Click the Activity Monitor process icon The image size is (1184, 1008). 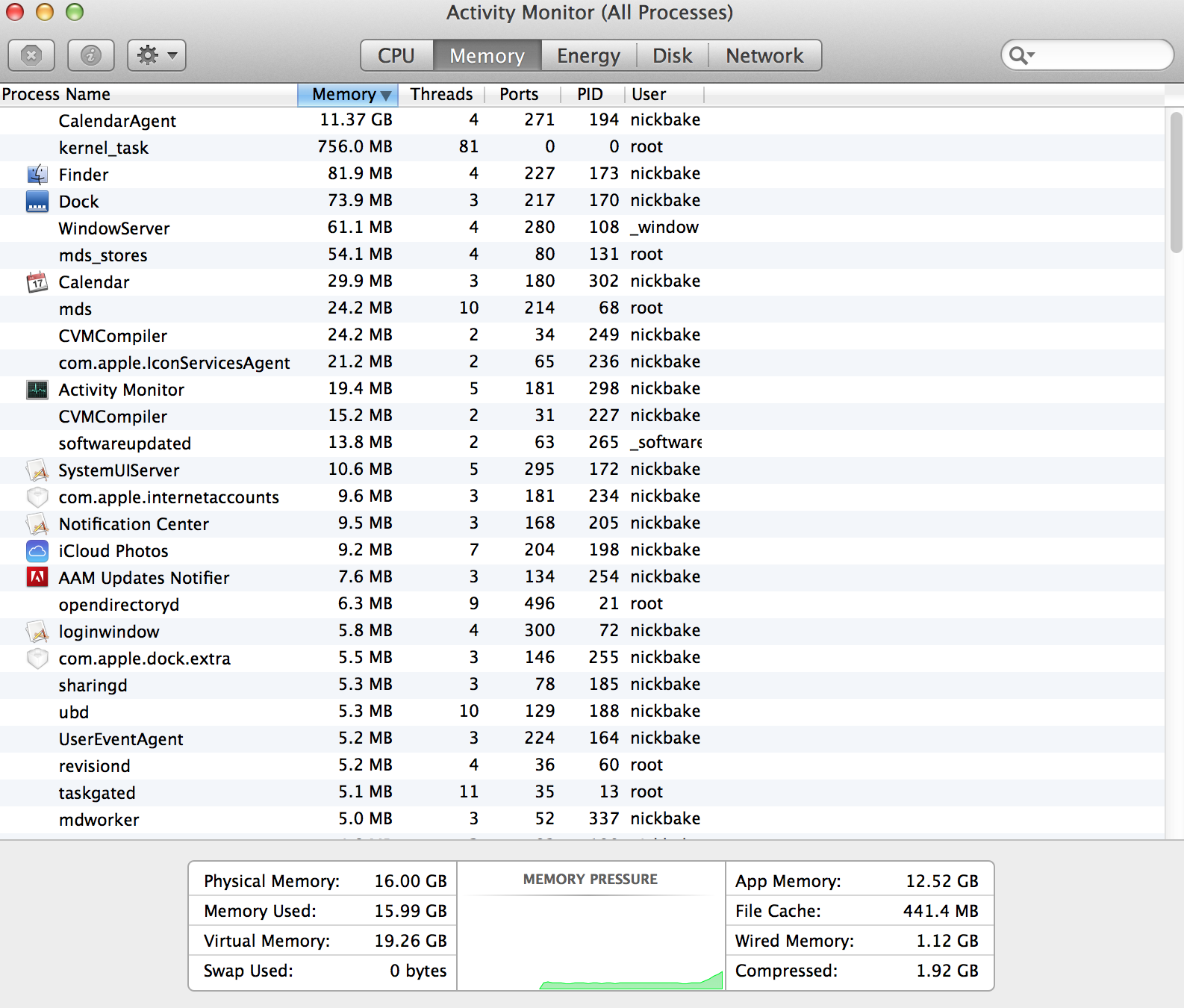coord(37,390)
